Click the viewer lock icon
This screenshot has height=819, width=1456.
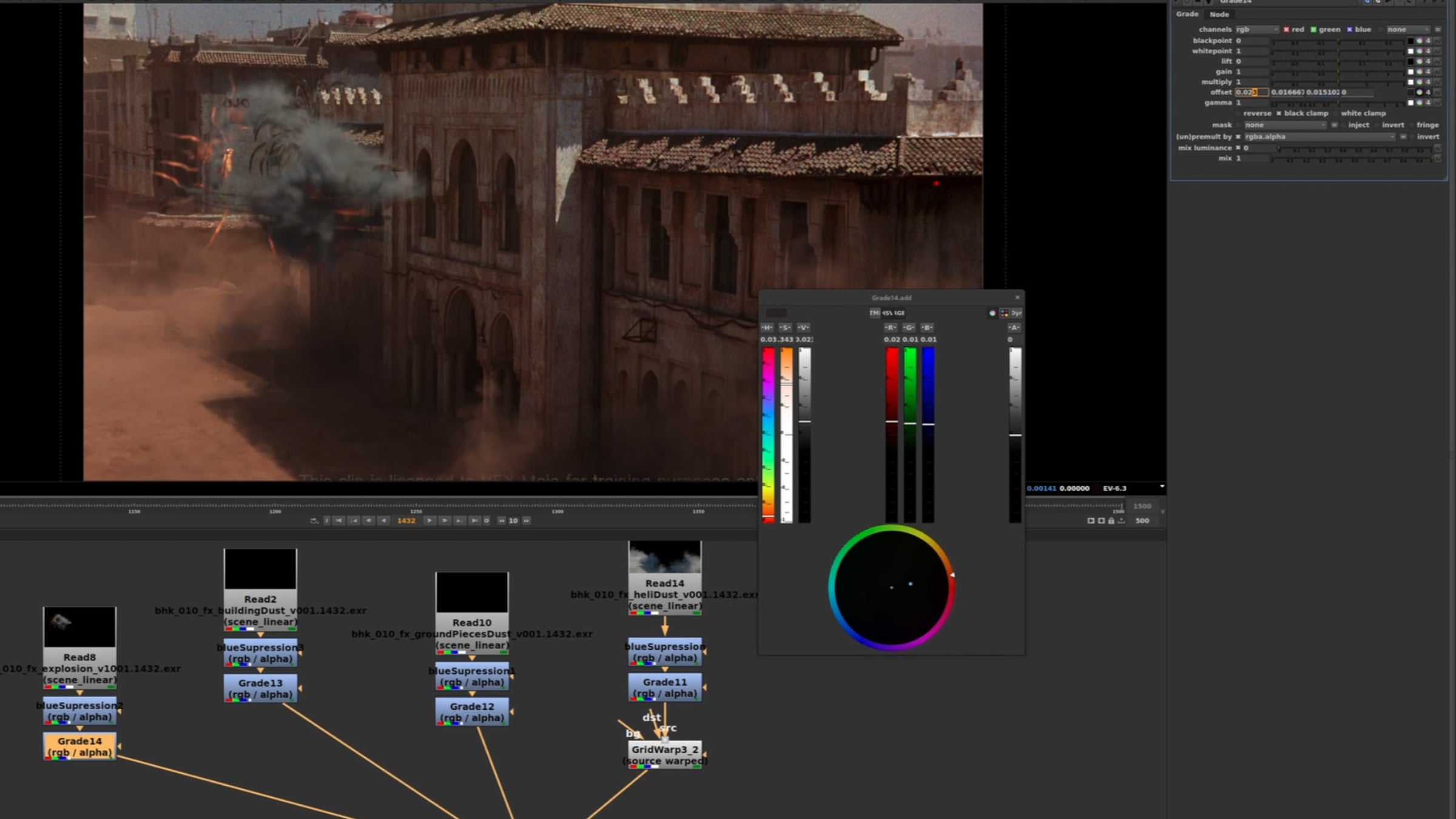point(1111,521)
